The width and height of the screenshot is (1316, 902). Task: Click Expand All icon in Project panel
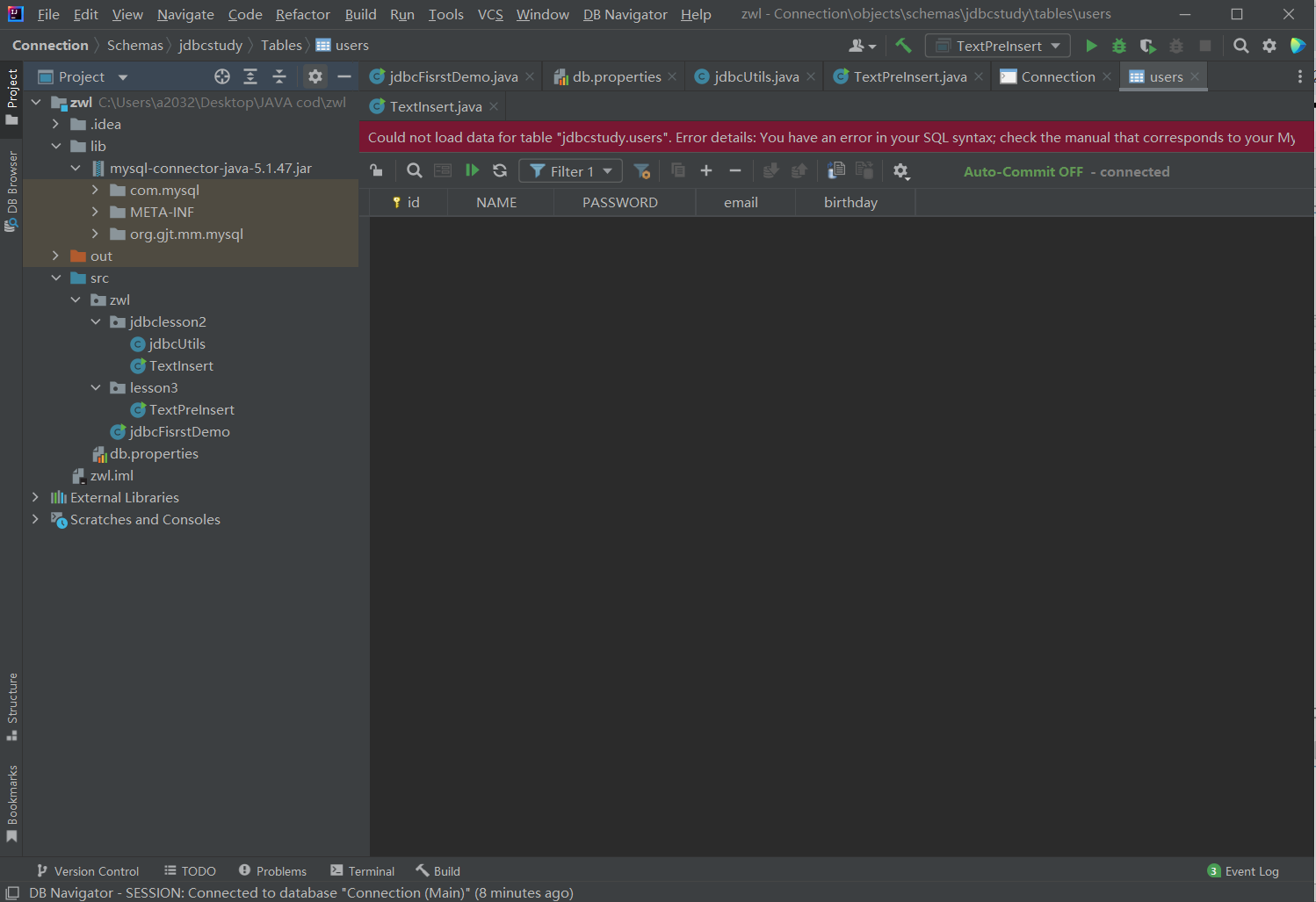point(250,76)
